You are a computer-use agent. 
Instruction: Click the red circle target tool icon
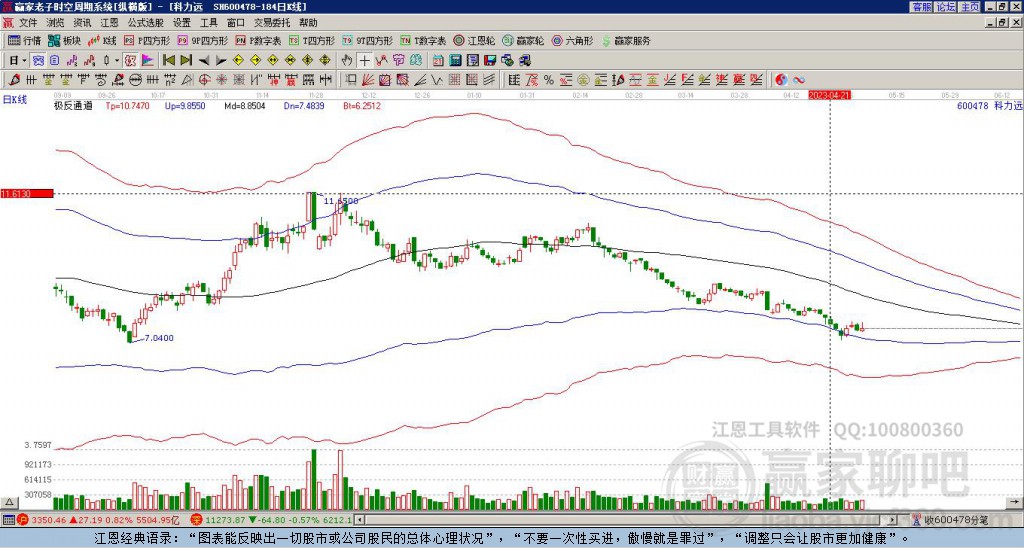204,80
